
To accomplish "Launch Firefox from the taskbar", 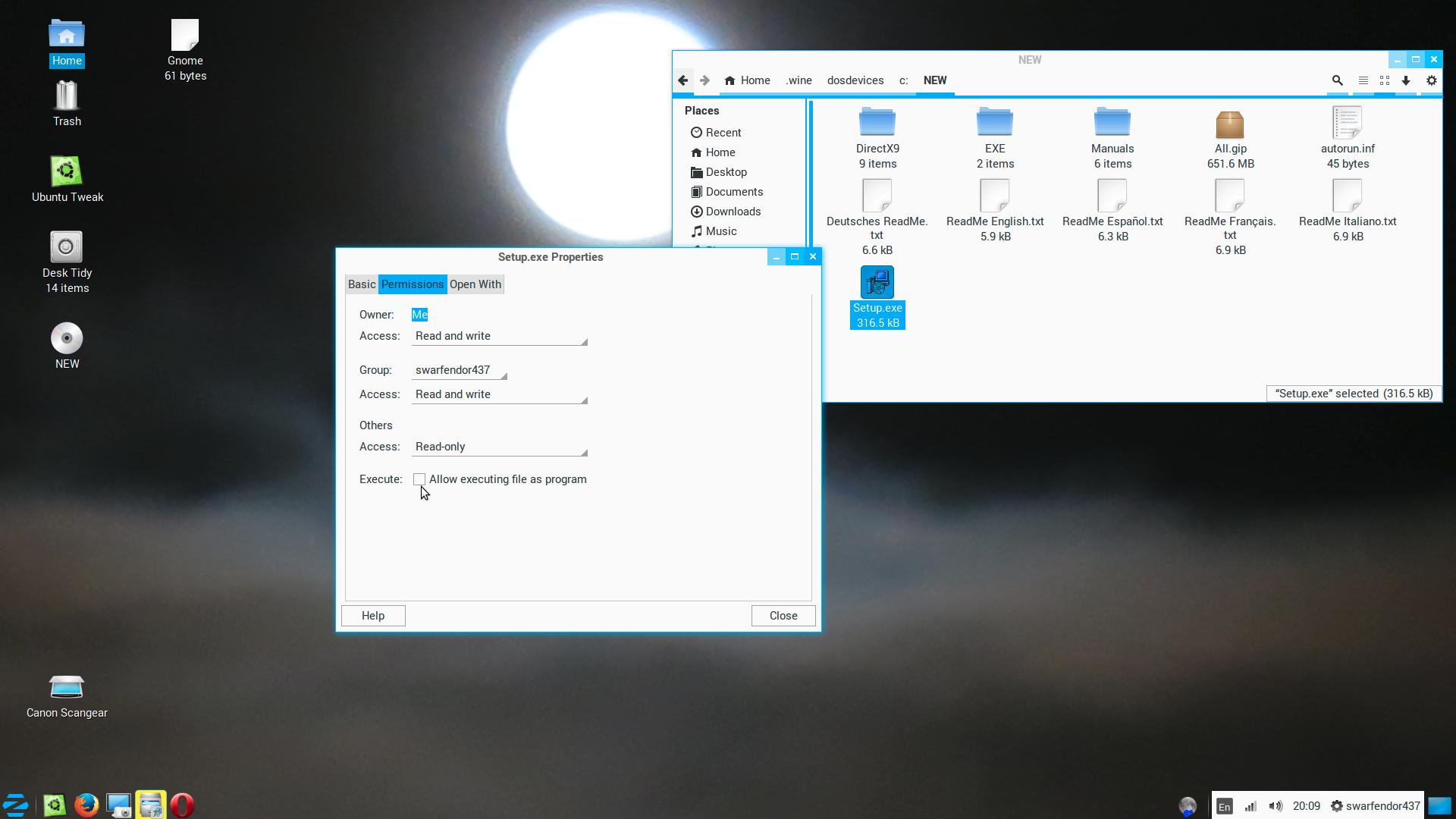I will coord(86,805).
